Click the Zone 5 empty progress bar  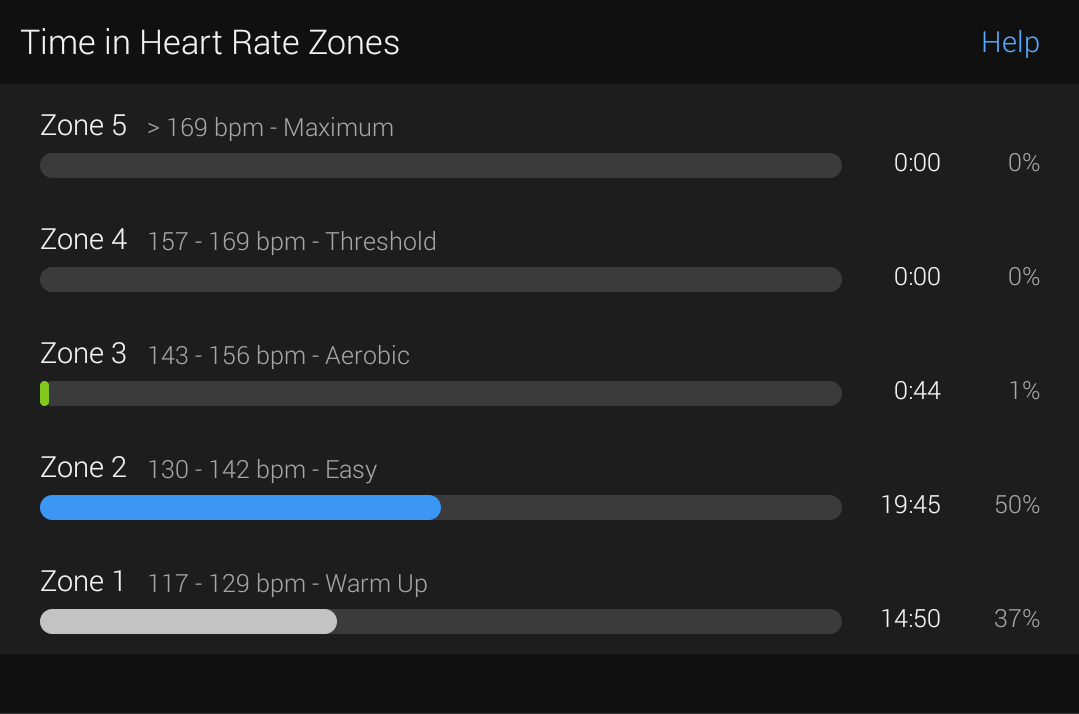[x=440, y=166]
